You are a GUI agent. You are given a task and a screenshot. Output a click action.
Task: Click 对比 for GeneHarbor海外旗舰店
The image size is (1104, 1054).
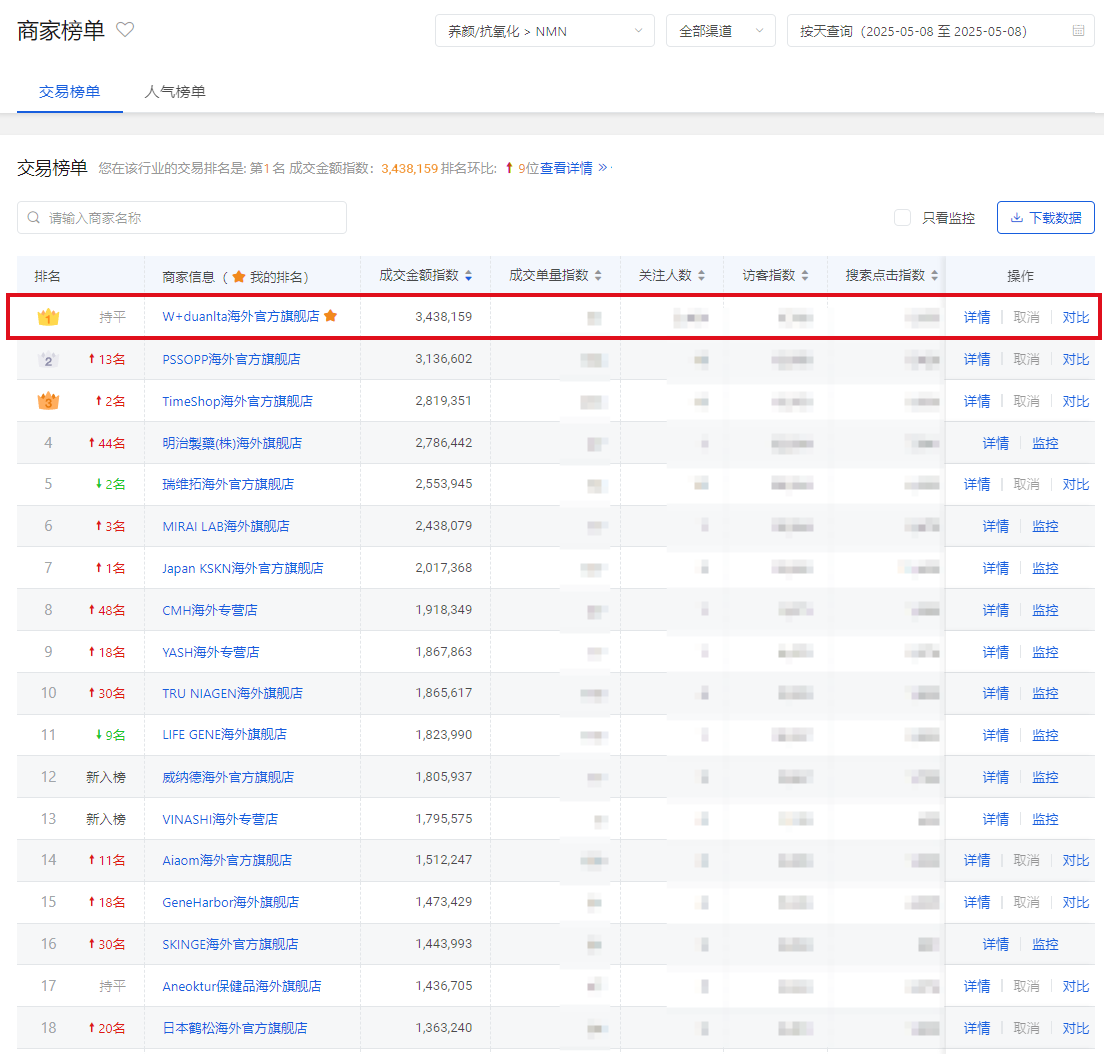[1076, 903]
